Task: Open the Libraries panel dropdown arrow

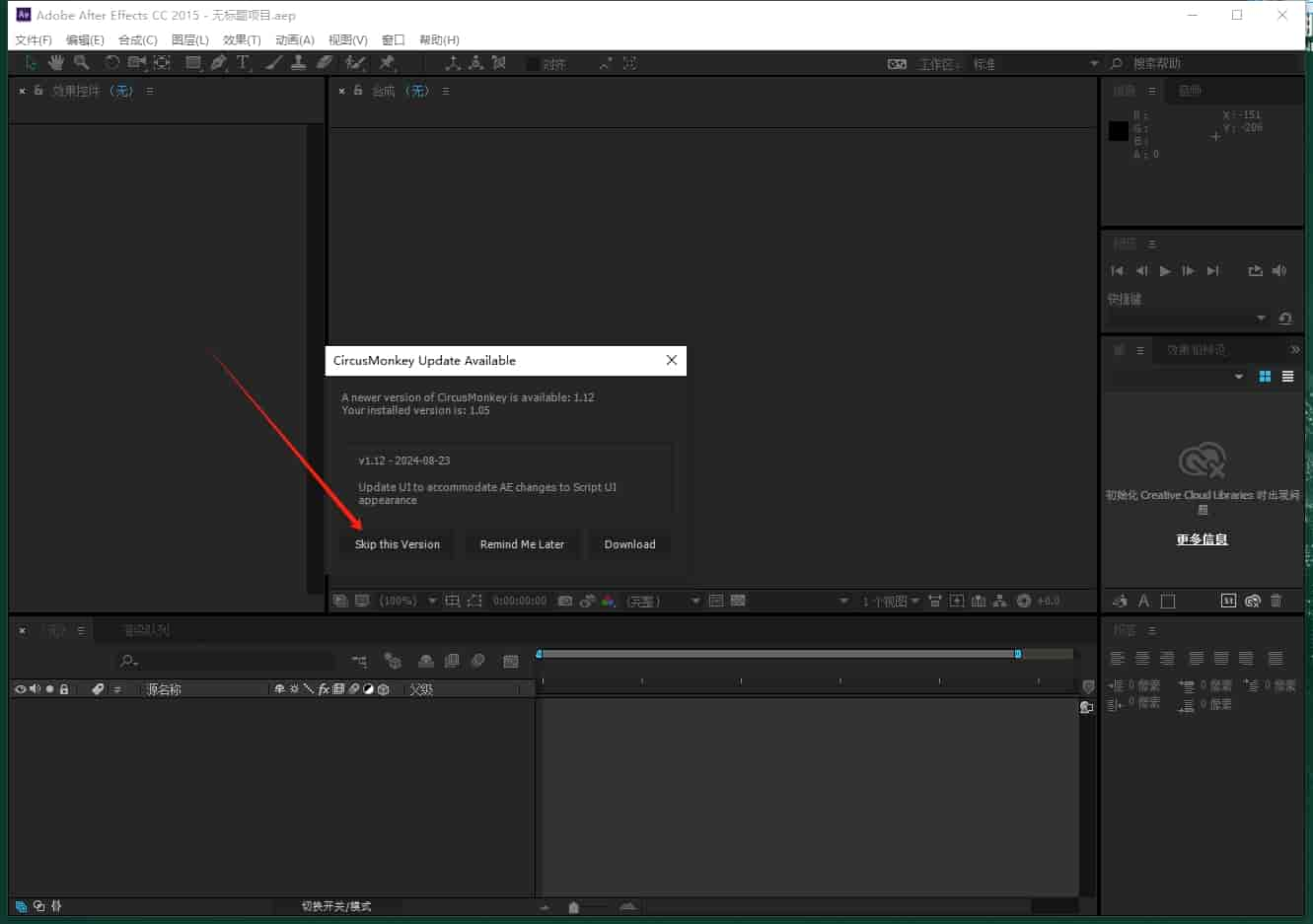Action: 1239,377
